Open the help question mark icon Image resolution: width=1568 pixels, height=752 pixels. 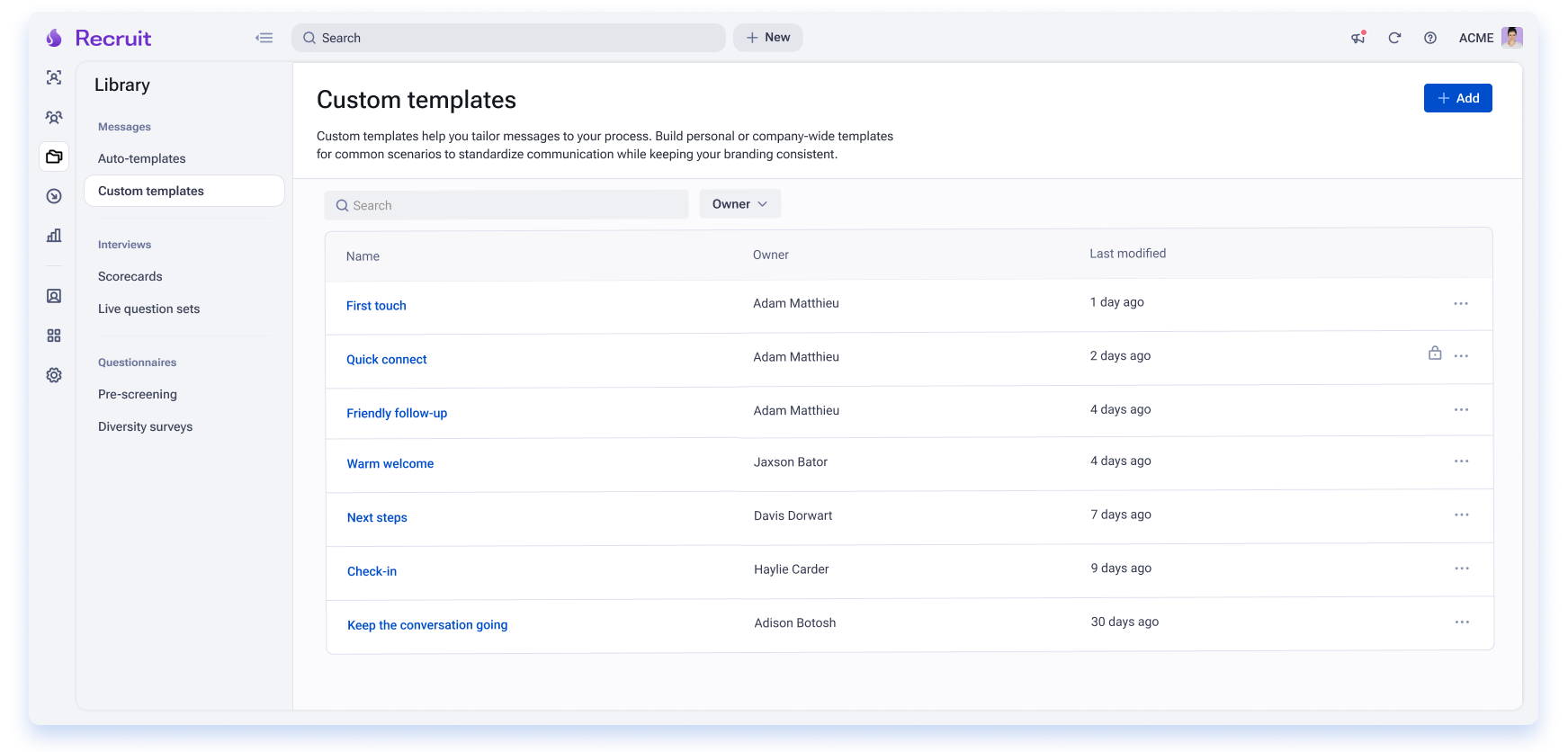(x=1430, y=38)
